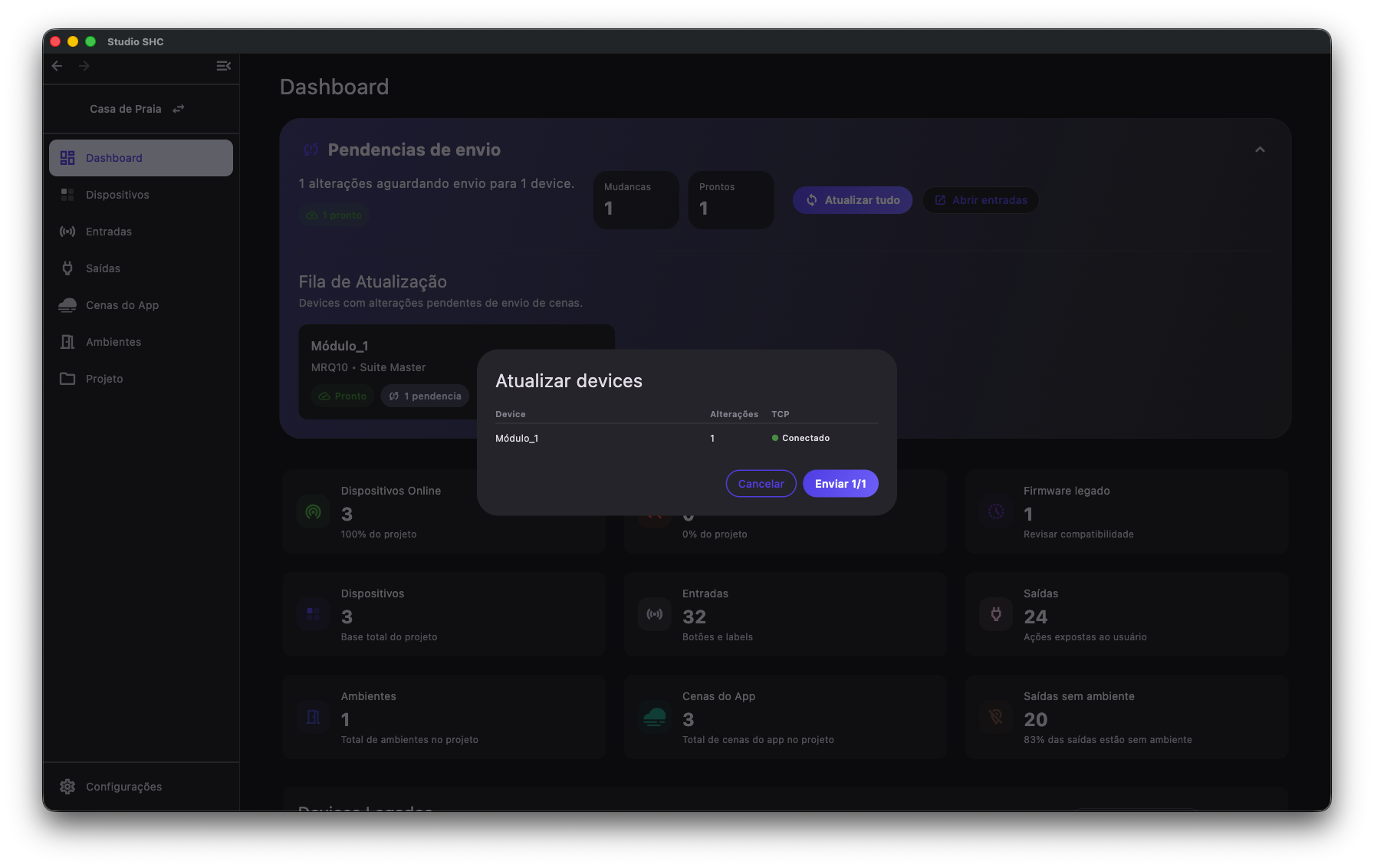Click Enviar 1/1 in the dialog
This screenshot has height=868, width=1374.
point(840,484)
